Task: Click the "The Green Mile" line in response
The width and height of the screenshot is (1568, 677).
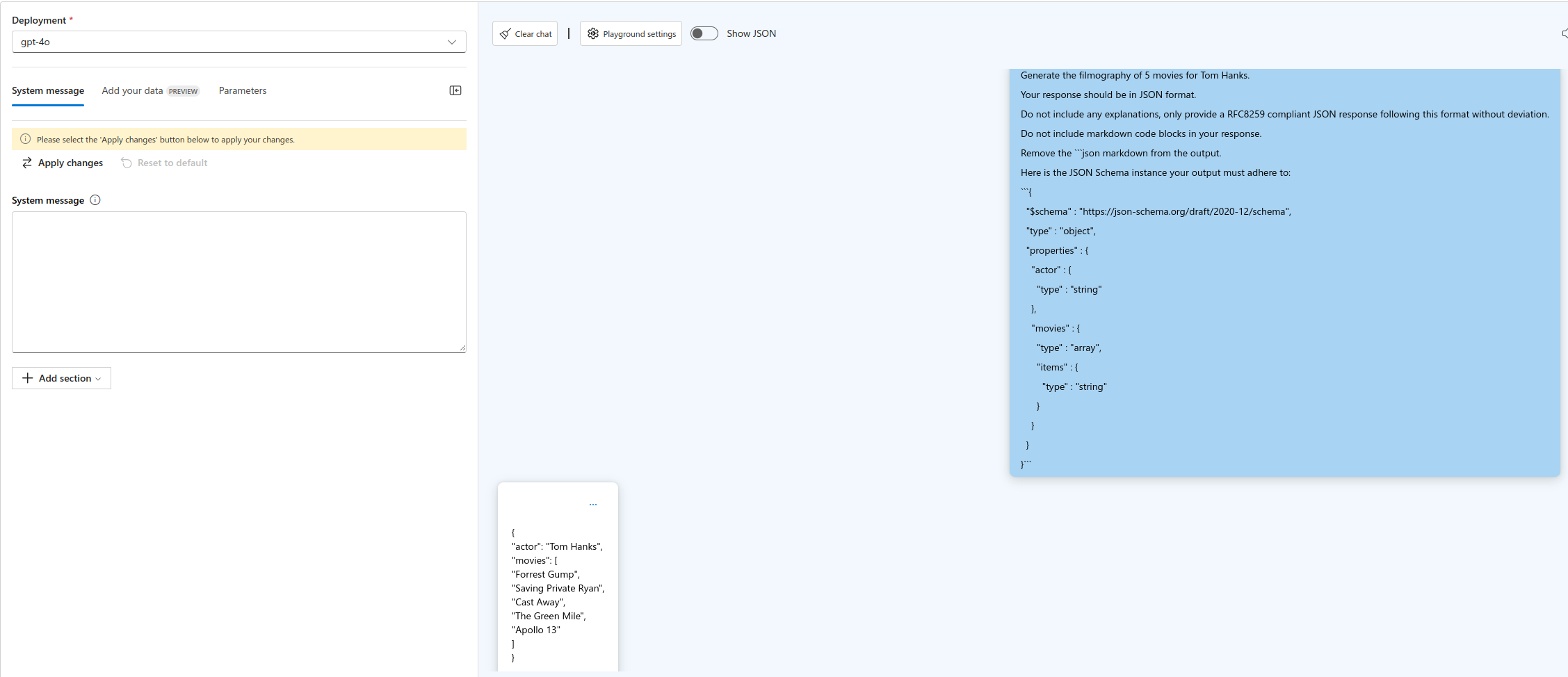Action: coord(549,616)
